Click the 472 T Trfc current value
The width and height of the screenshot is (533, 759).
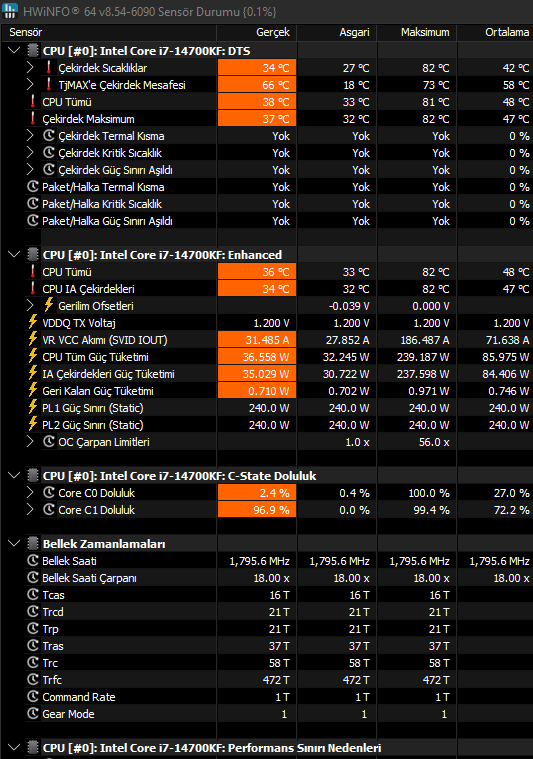pos(276,680)
